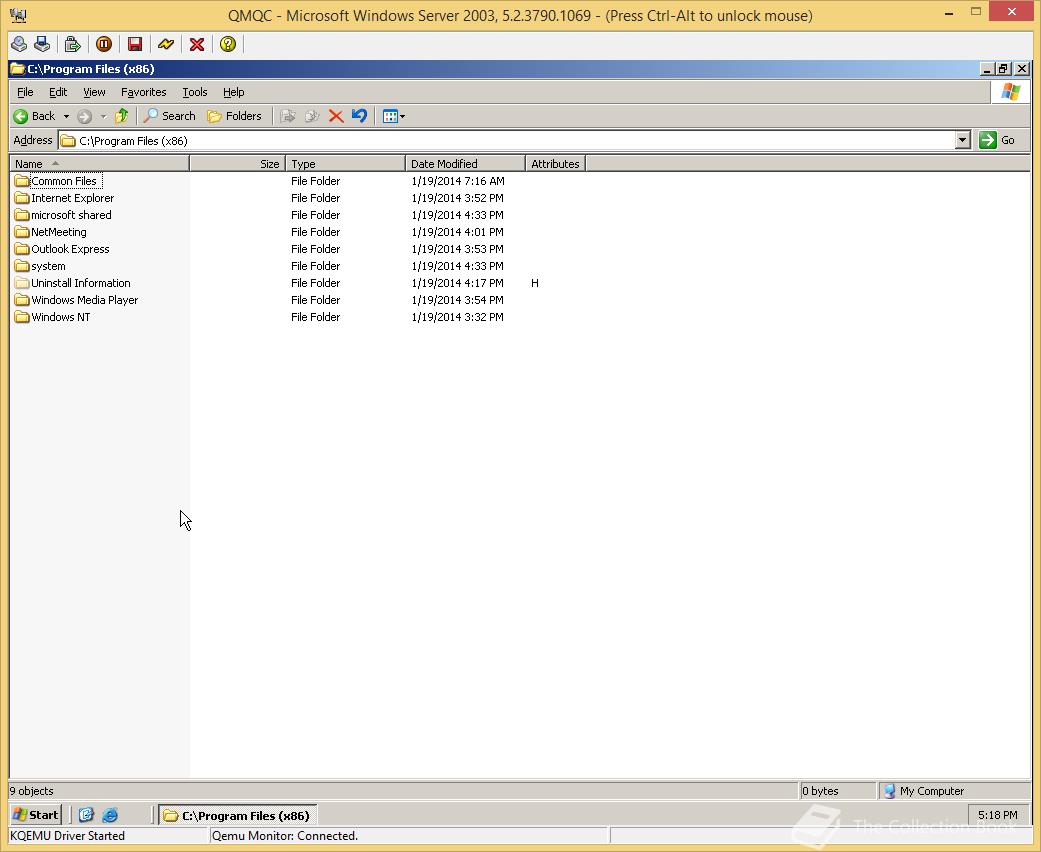Click the clipboard transfer icon in QMQC toolbar
The width and height of the screenshot is (1041, 852).
tap(72, 44)
